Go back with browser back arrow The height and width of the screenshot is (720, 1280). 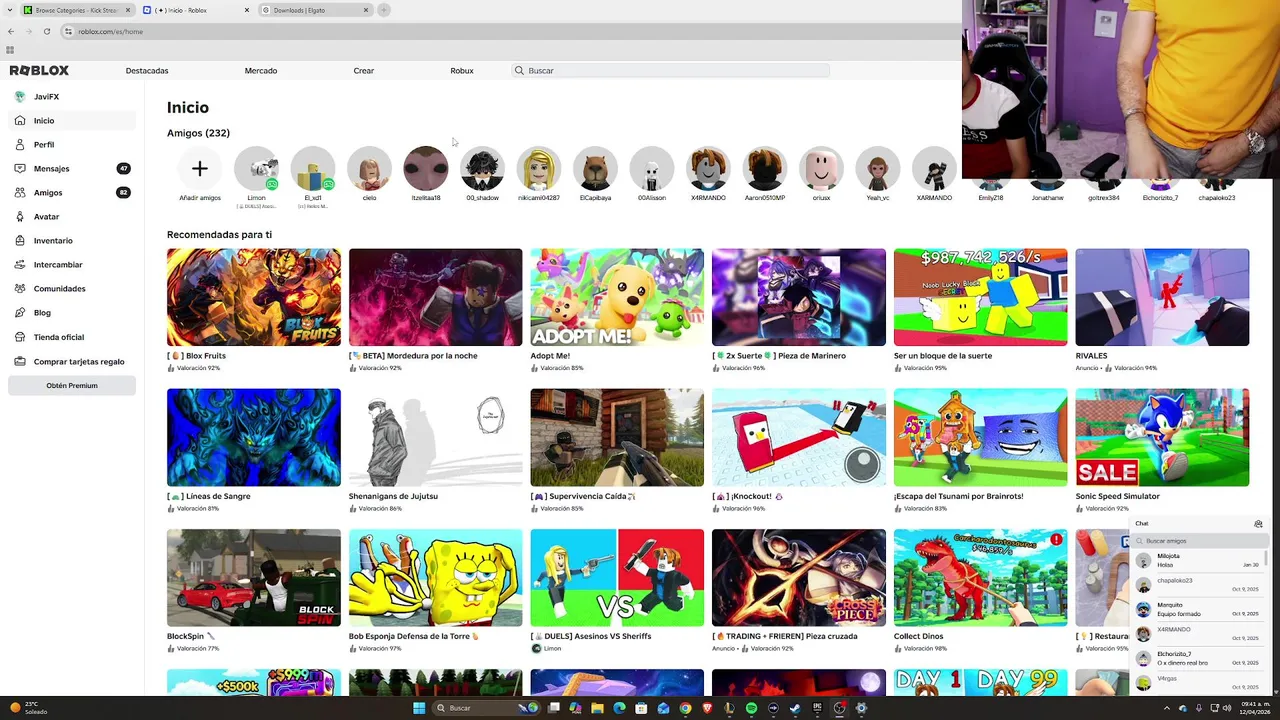point(11,32)
